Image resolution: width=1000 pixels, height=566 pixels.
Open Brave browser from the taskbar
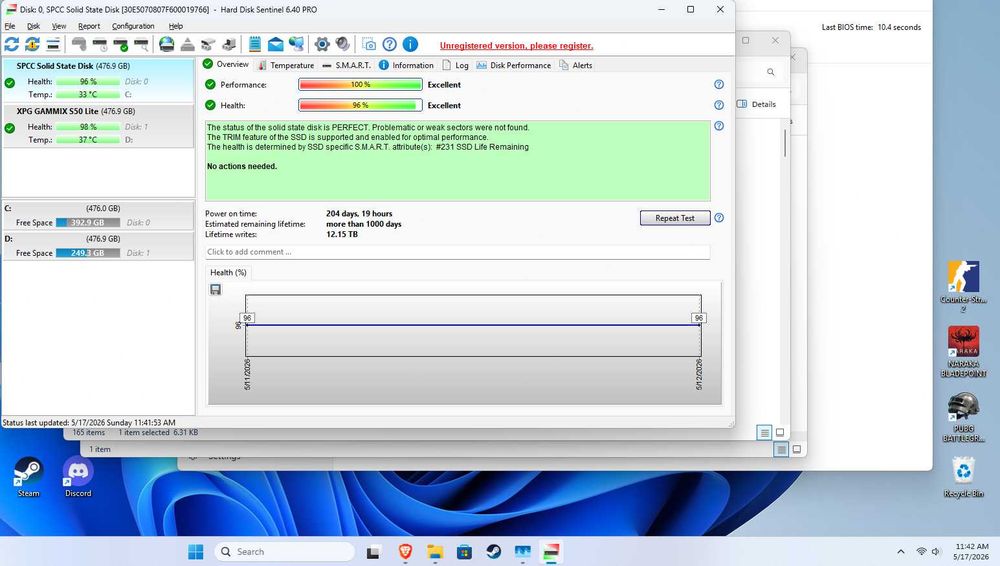click(405, 551)
